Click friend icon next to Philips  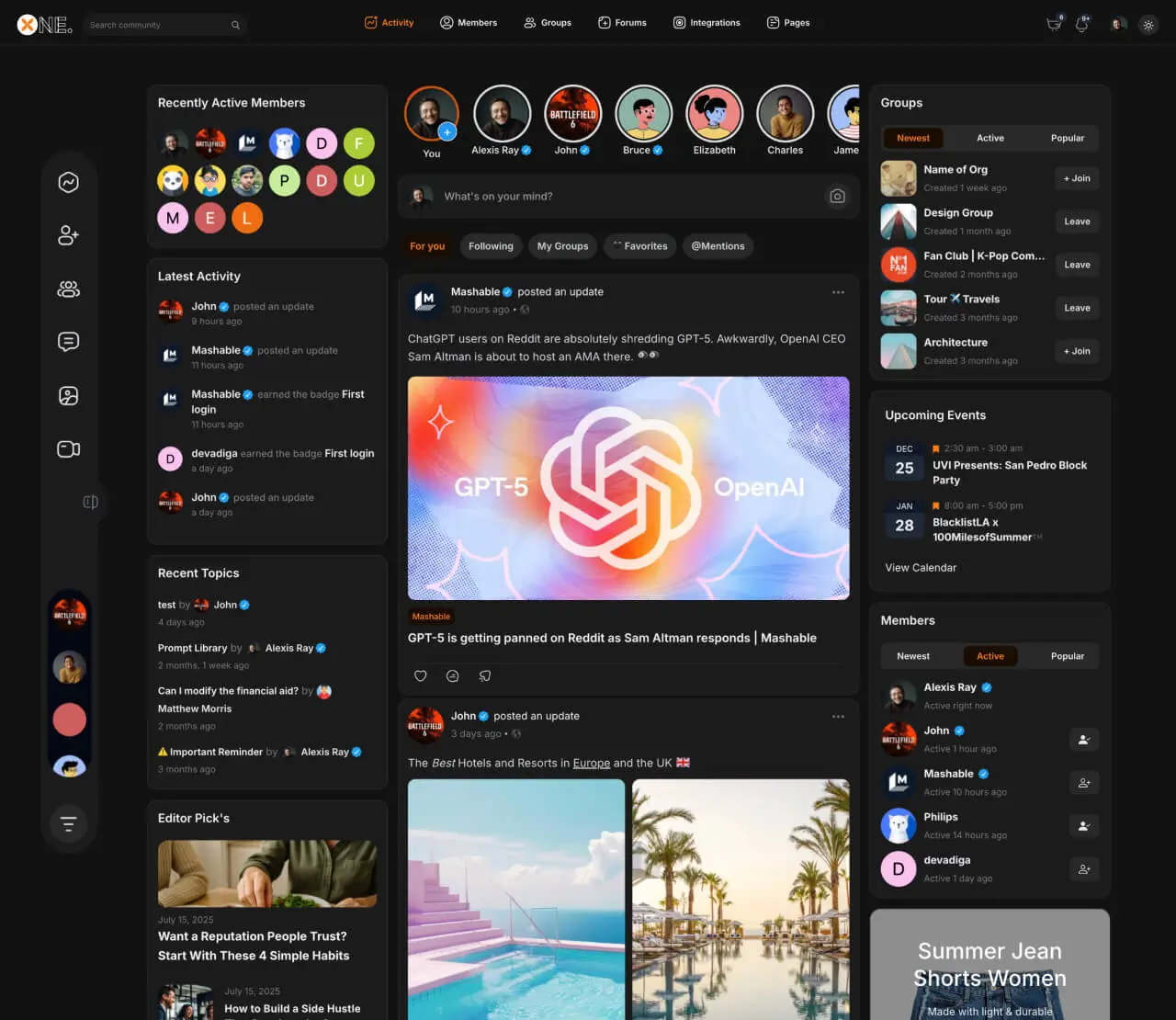pyautogui.click(x=1084, y=826)
